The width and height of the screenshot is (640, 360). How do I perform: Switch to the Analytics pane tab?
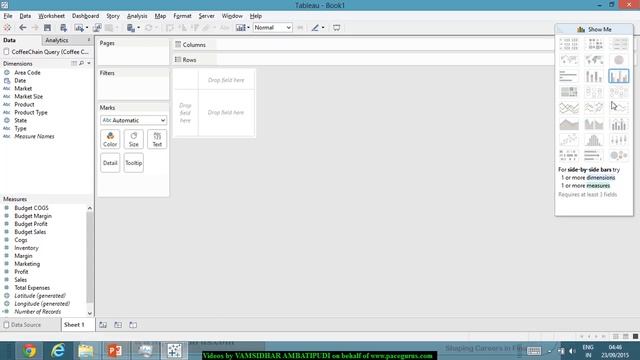coord(57,40)
